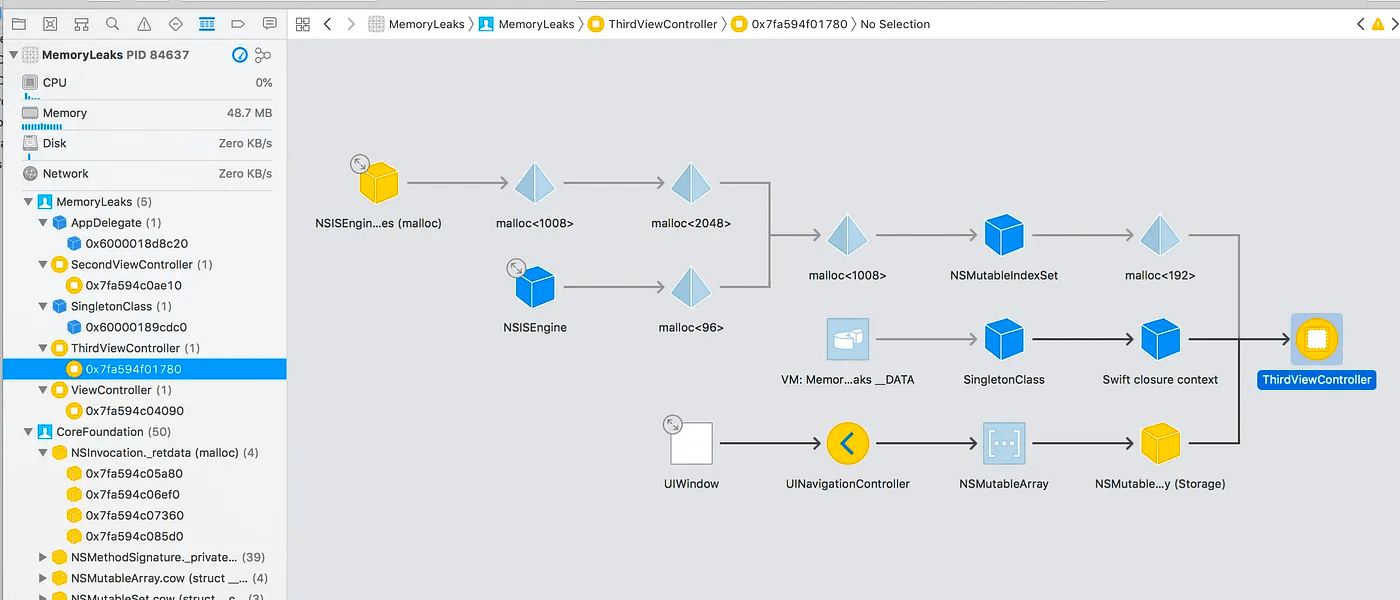Open the Breakpoint navigator icon
Image resolution: width=1400 pixels, height=600 pixels.
click(x=238, y=23)
